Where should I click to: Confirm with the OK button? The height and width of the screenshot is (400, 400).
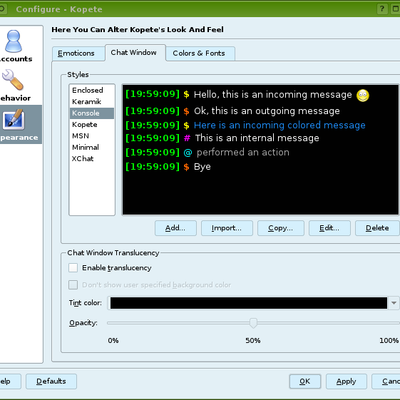point(305,381)
